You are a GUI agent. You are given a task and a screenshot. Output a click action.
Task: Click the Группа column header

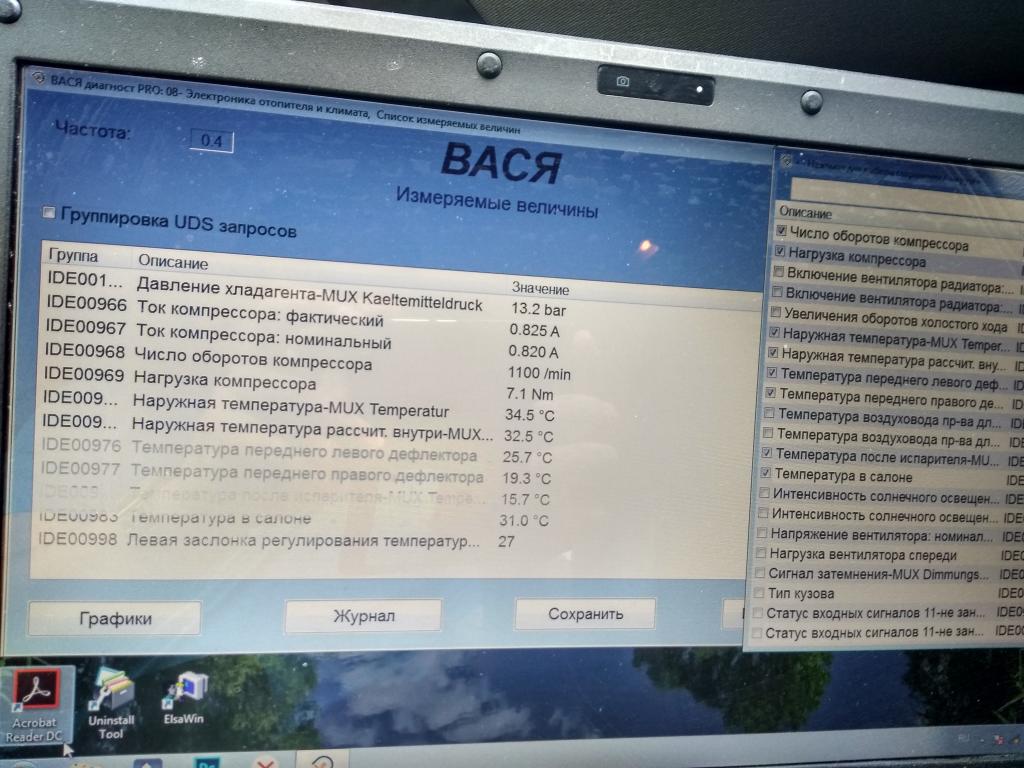(x=73, y=255)
